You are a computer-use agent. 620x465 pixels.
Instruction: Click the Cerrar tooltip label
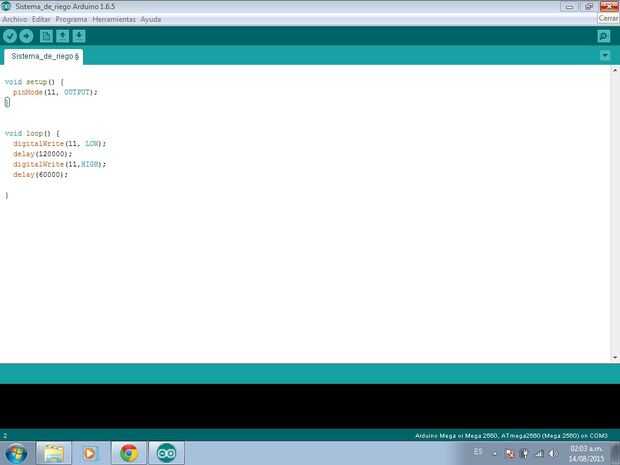pos(609,19)
